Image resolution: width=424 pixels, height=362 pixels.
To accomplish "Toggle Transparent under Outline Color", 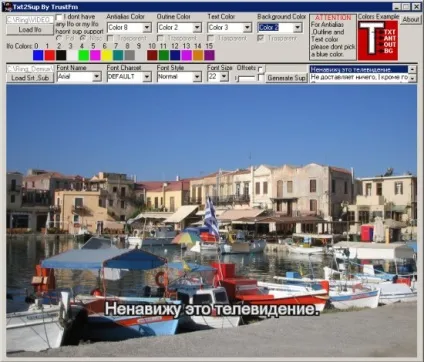I will (160, 38).
